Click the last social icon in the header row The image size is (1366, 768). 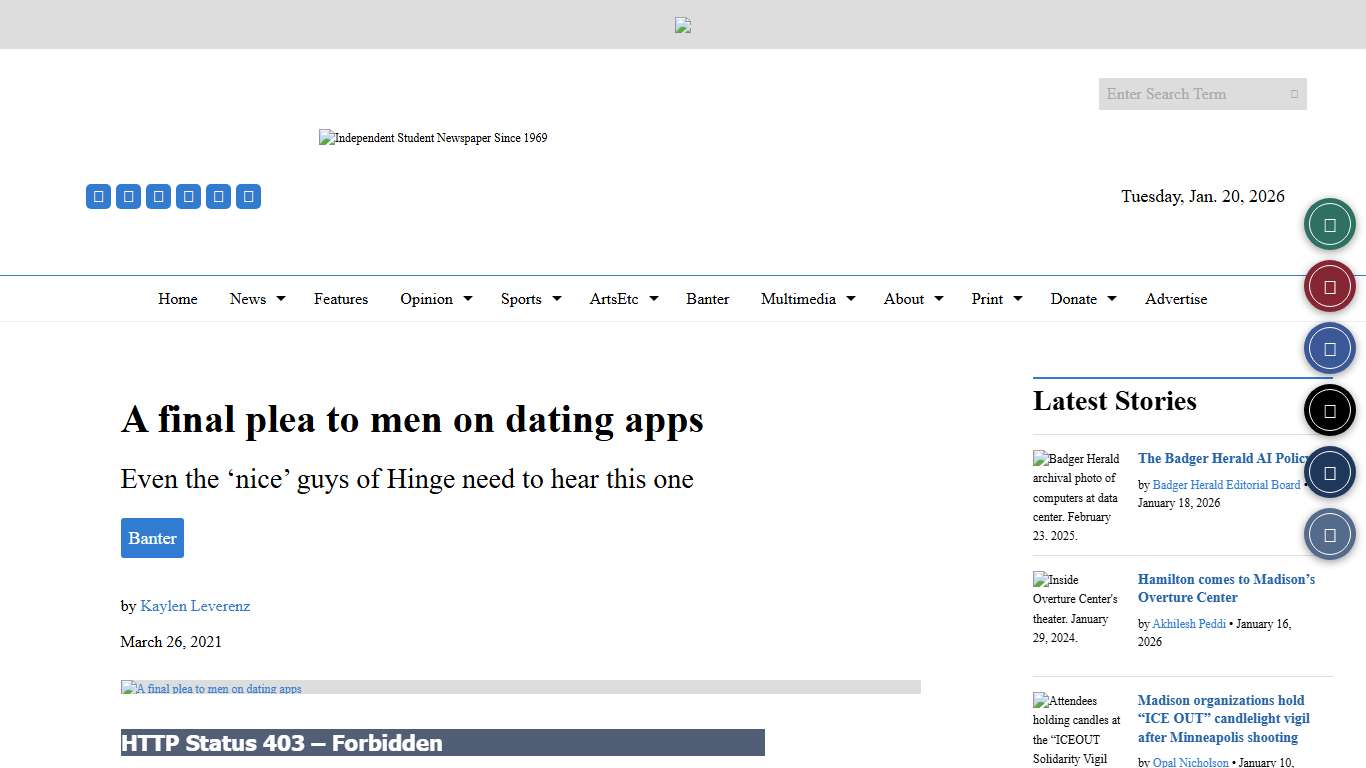[248, 196]
